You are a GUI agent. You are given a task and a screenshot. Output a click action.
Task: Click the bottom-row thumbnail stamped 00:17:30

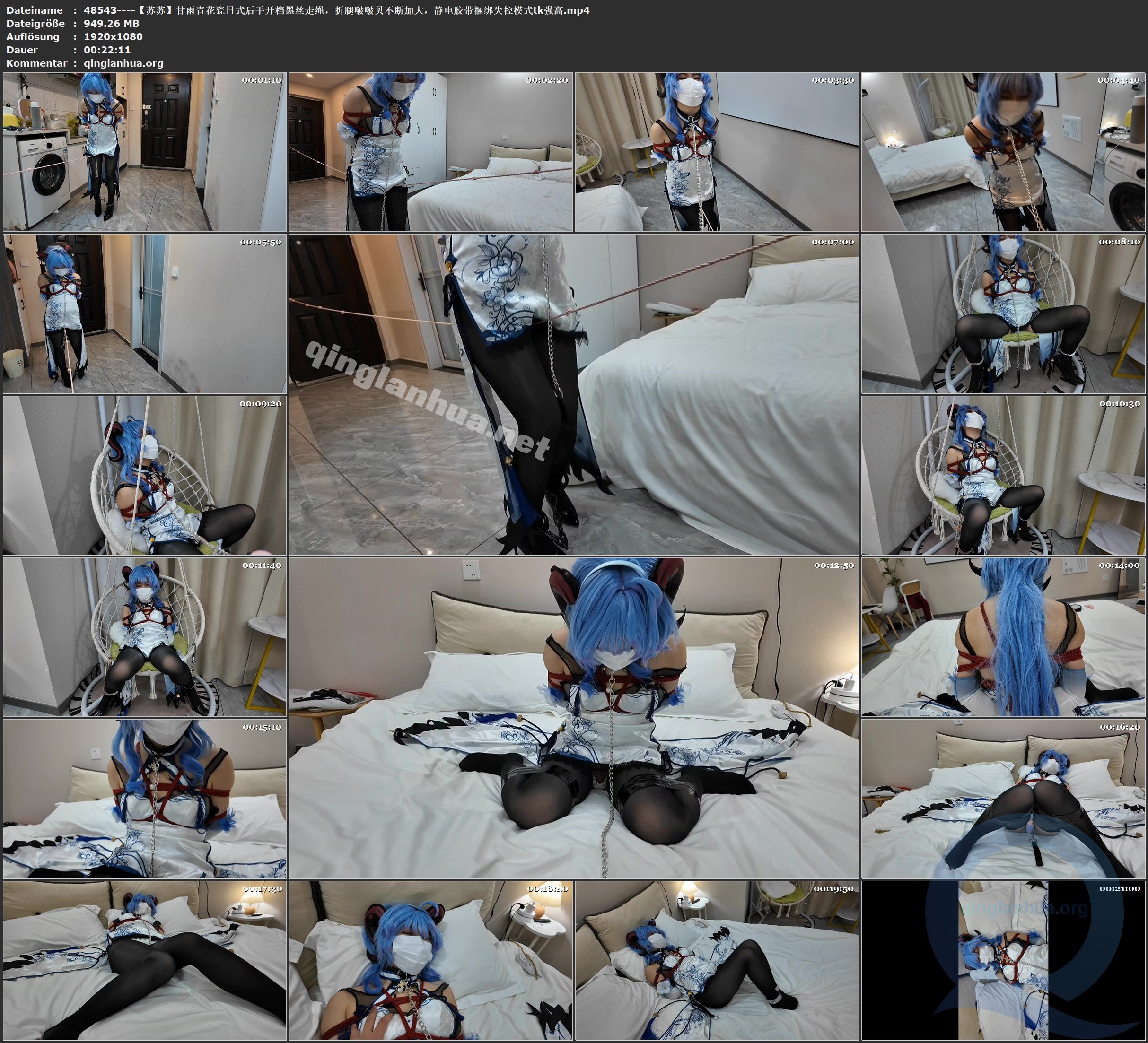click(x=145, y=960)
